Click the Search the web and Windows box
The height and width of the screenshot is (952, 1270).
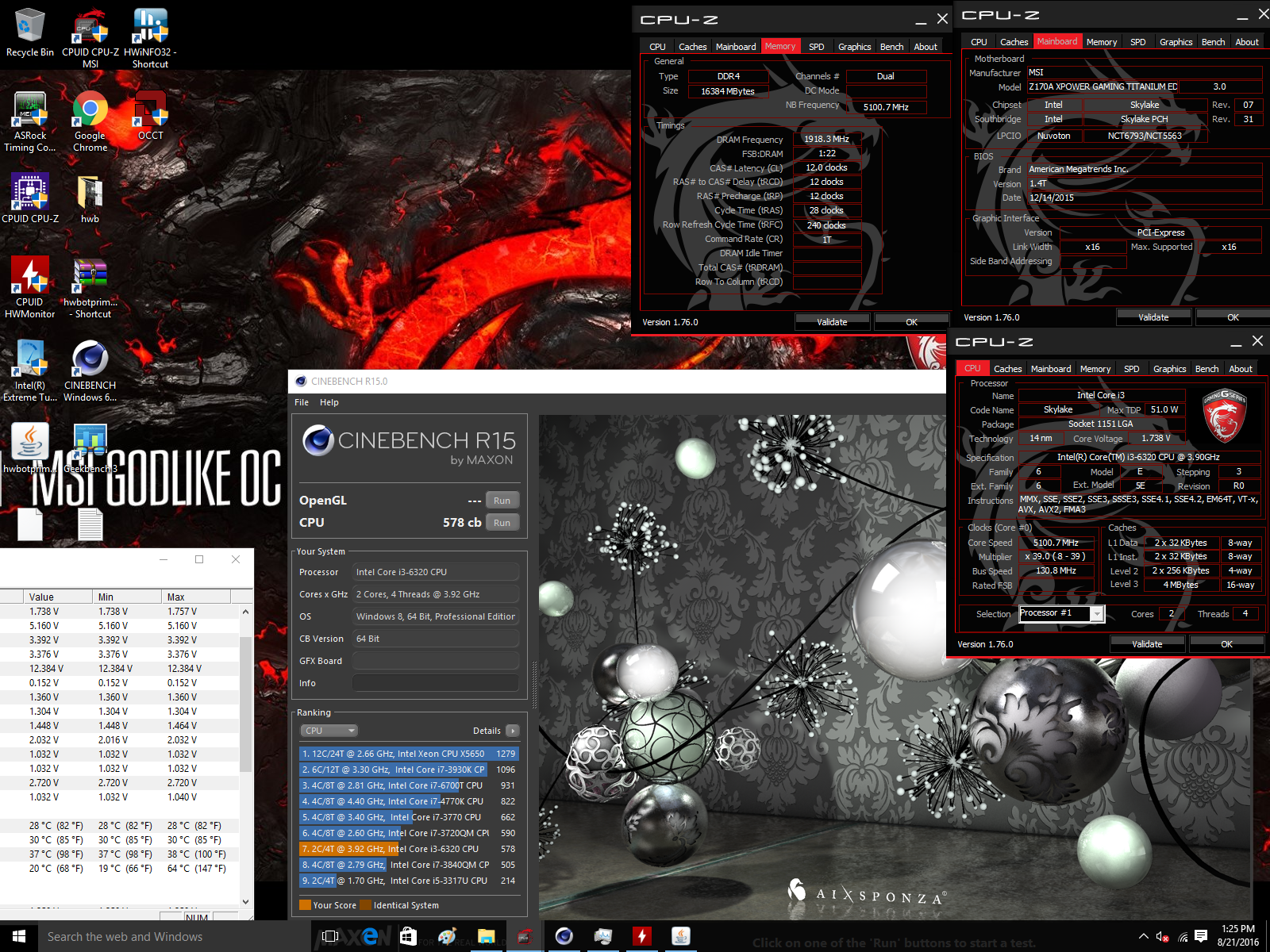[x=175, y=937]
